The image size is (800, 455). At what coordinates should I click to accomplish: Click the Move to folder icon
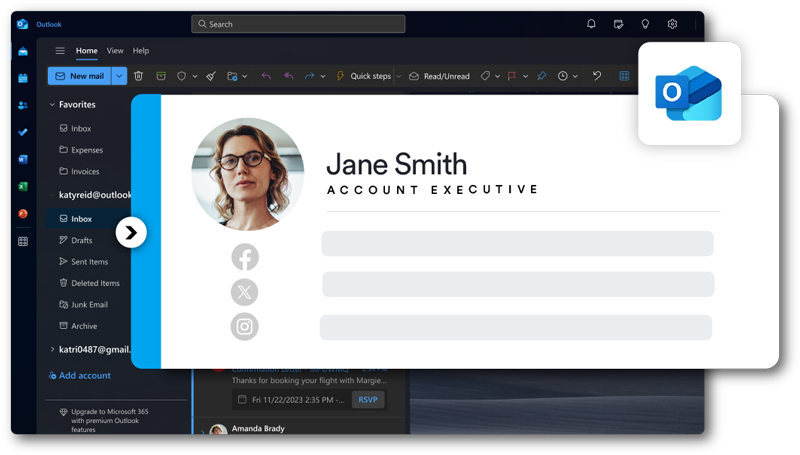(232, 76)
